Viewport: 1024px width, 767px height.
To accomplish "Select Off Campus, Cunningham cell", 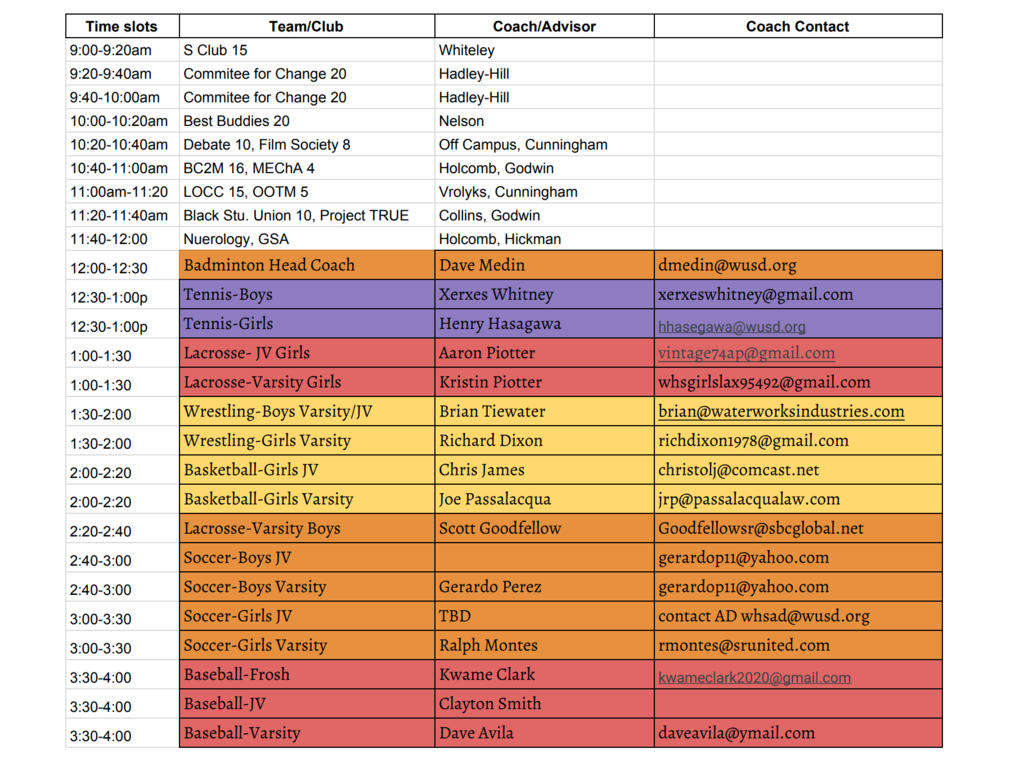I will click(544, 144).
